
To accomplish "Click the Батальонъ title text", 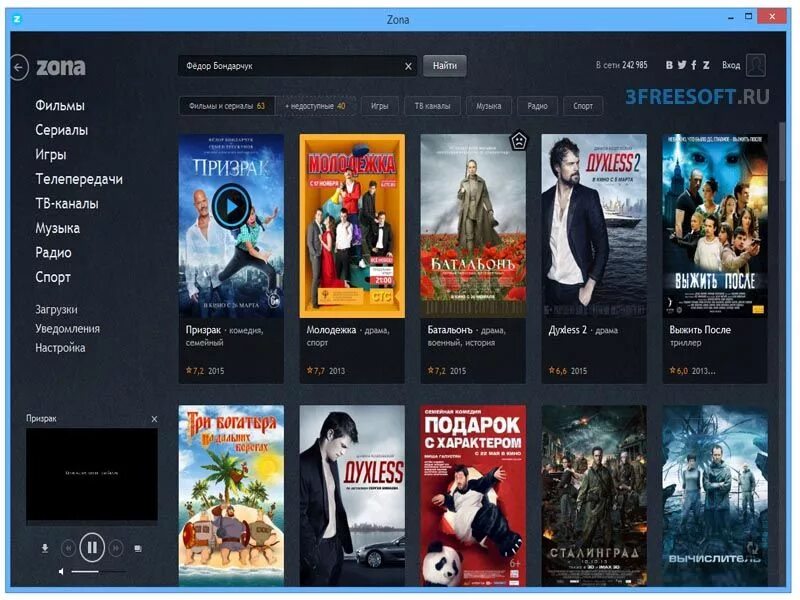I will click(450, 330).
